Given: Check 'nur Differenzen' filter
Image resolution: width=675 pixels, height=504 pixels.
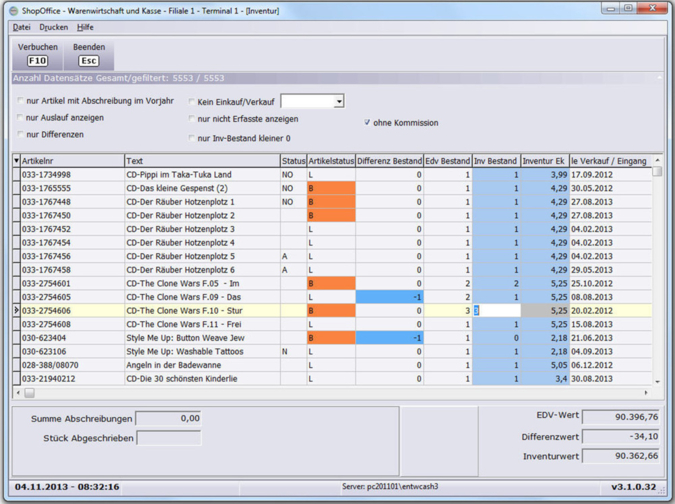Looking at the screenshot, I should [21, 134].
